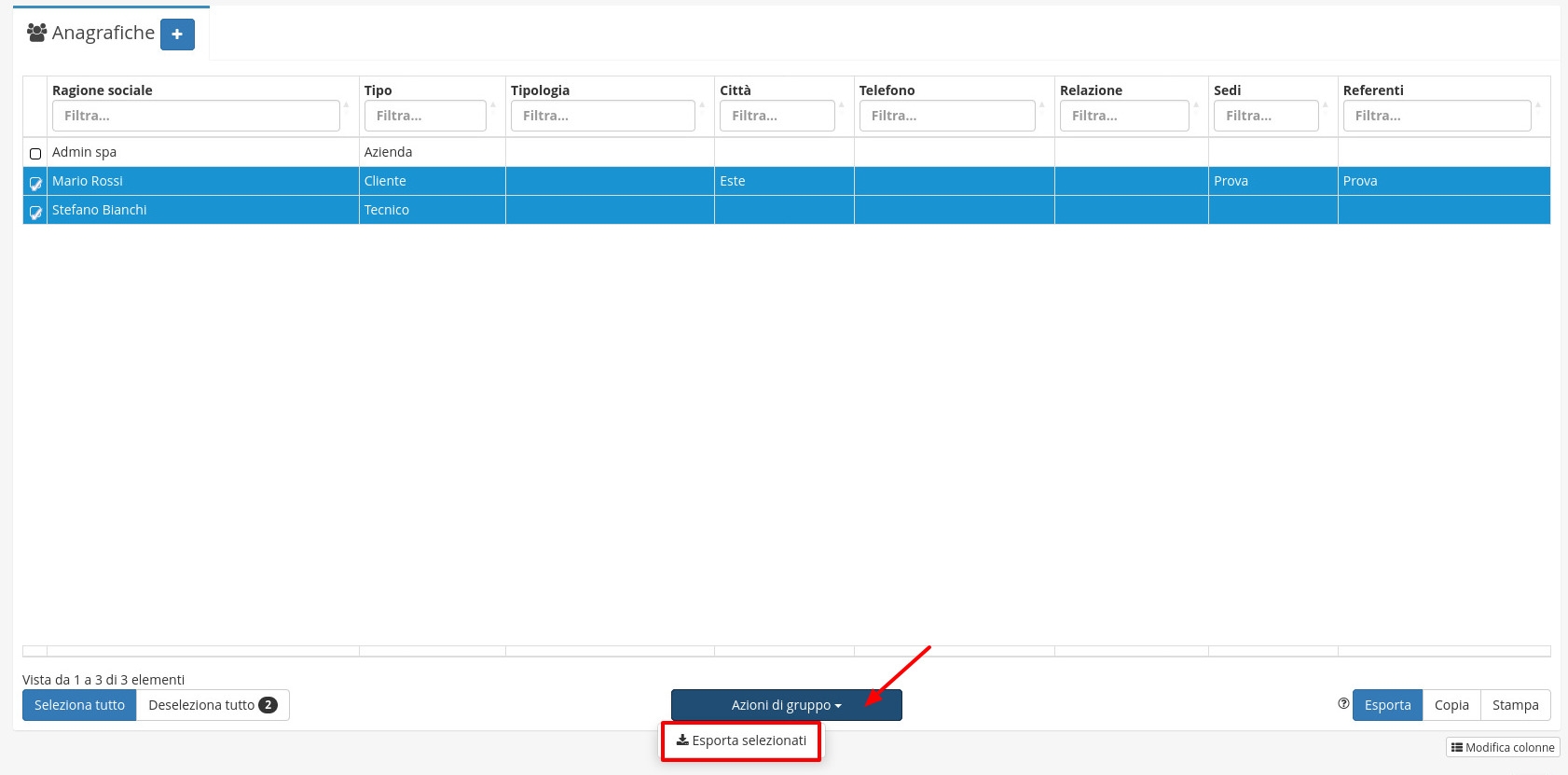Click the Esporta button
Image resolution: width=1568 pixels, height=775 pixels.
coord(1387,705)
